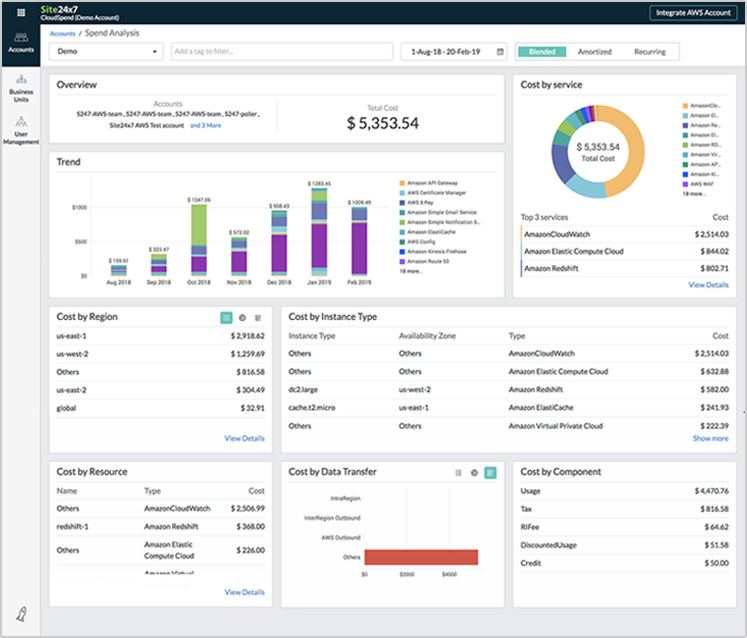Viewport: 747px width, 638px height.
Task: Click the Dec 2018 trend bar
Action: point(279,243)
